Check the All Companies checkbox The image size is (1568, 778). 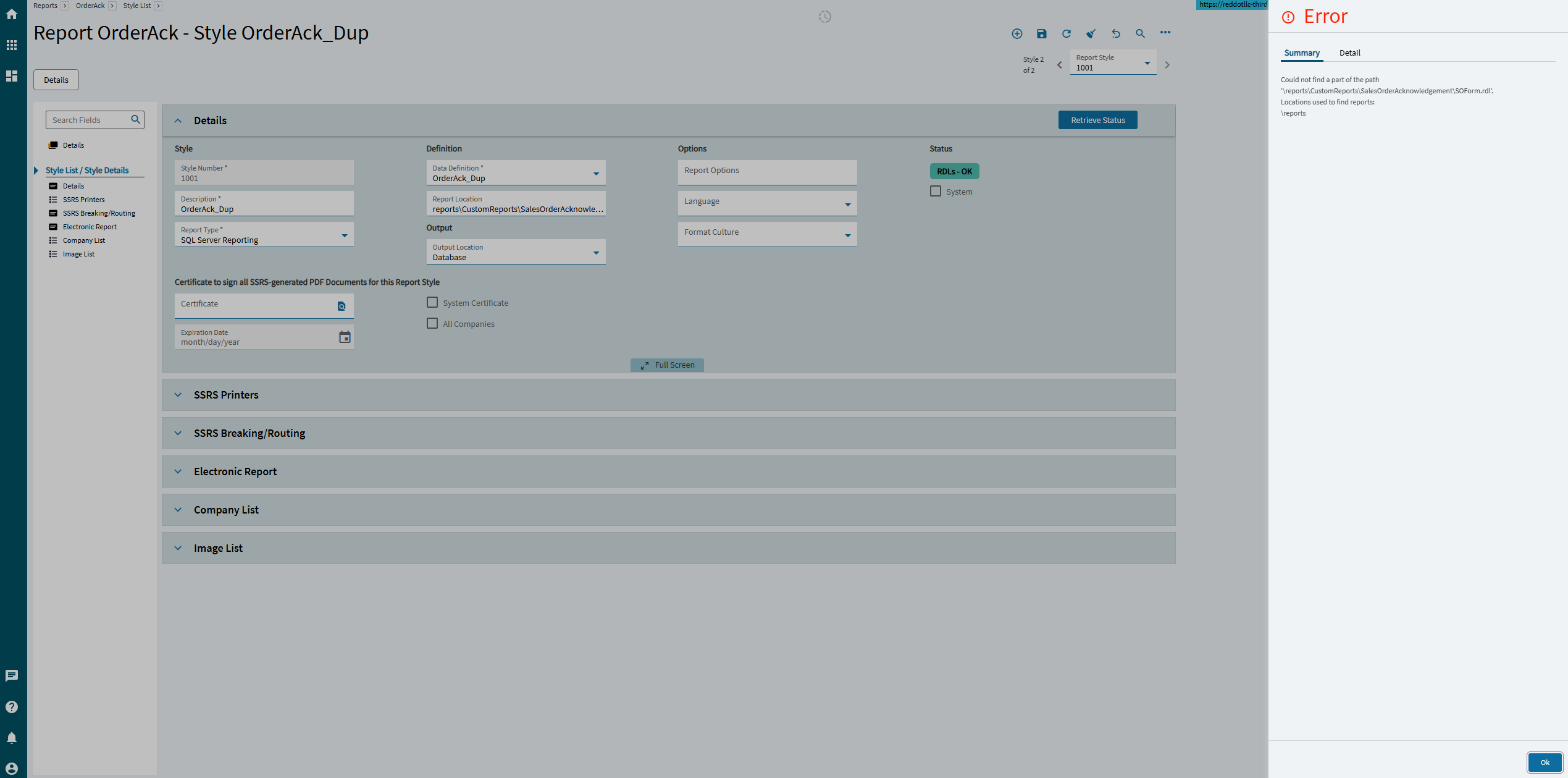[x=432, y=324]
